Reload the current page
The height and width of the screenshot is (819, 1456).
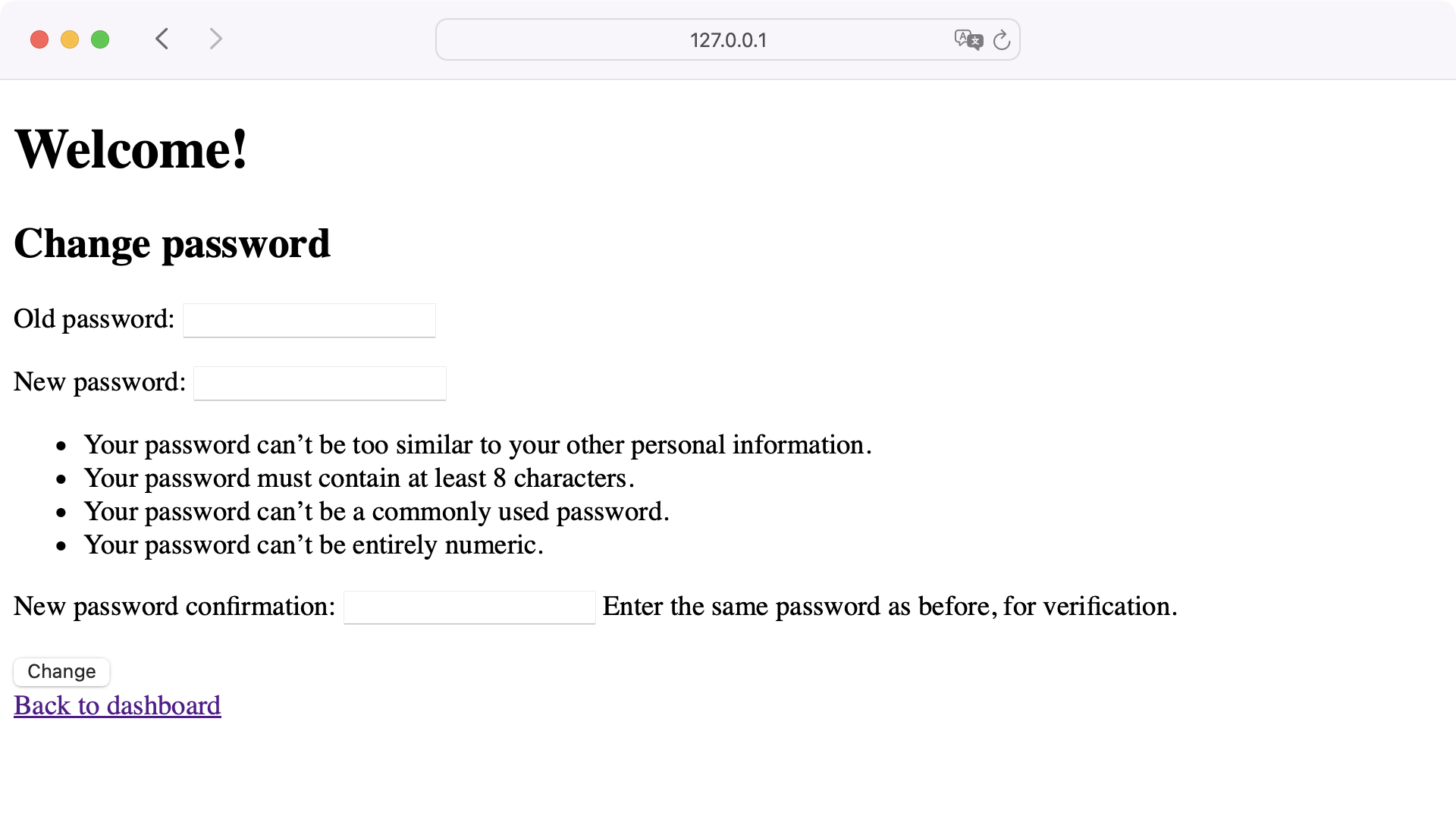tap(1002, 40)
